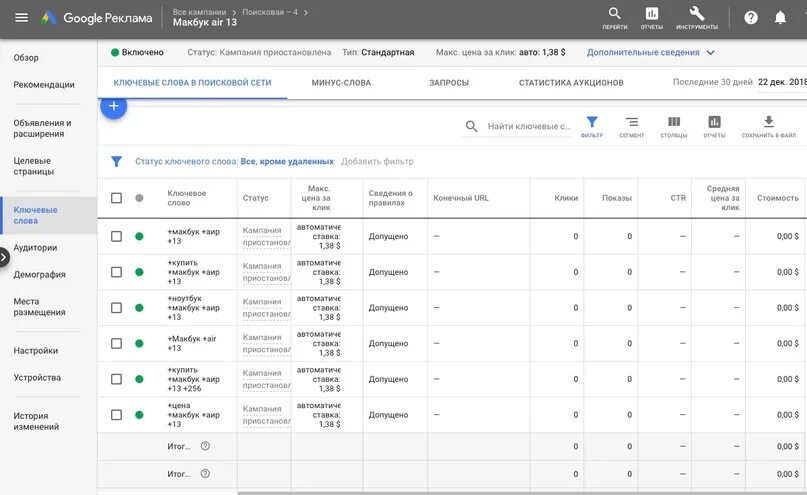Tick checkbox for +Макбук +air +13 row
Screen dimensions: 807x495
[x=116, y=343]
